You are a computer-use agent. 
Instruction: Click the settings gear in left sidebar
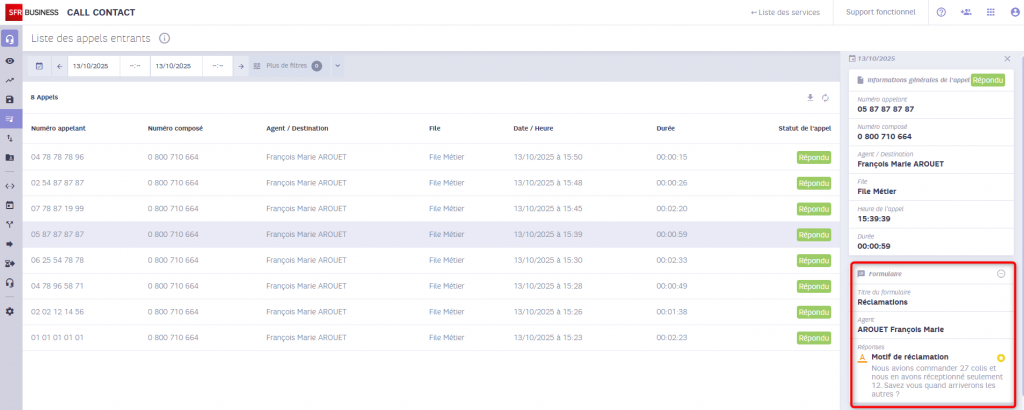(x=10, y=311)
